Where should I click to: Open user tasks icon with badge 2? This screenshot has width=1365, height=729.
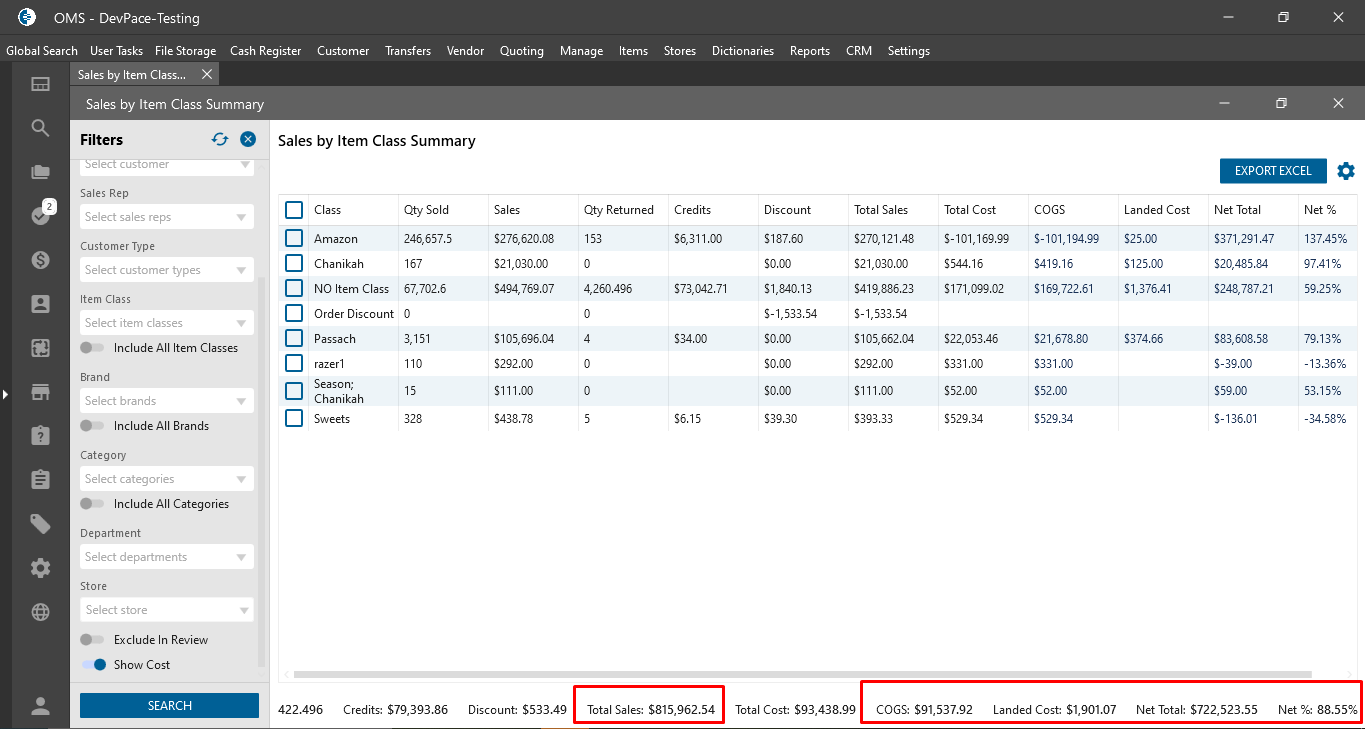tap(41, 215)
